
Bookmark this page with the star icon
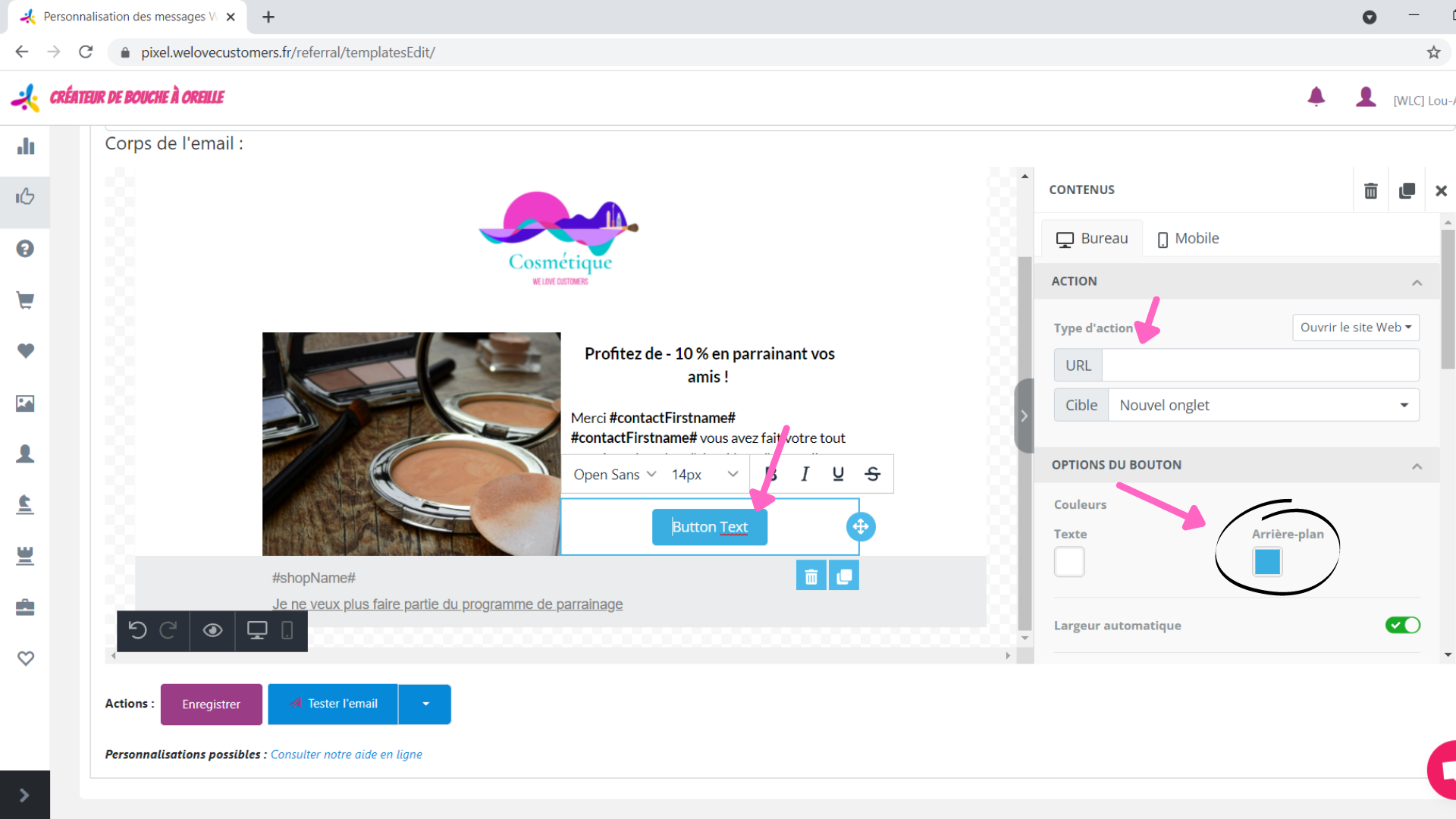tap(1433, 52)
